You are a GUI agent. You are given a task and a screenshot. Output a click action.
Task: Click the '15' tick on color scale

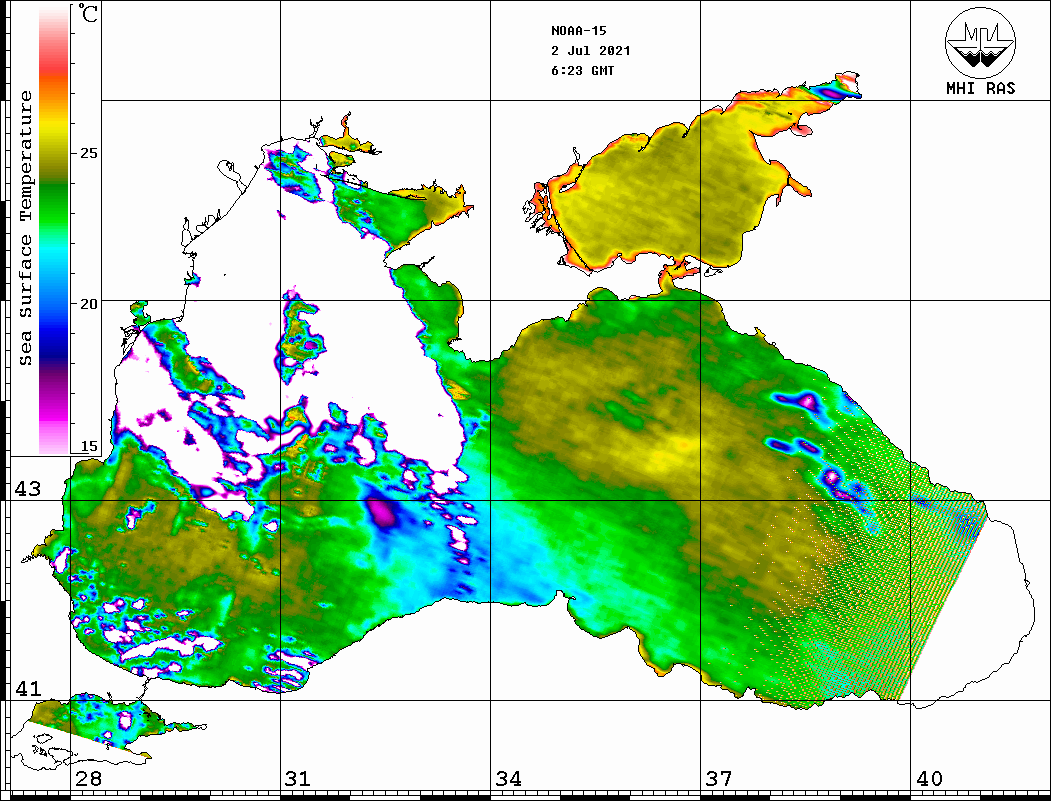pyautogui.click(x=88, y=446)
